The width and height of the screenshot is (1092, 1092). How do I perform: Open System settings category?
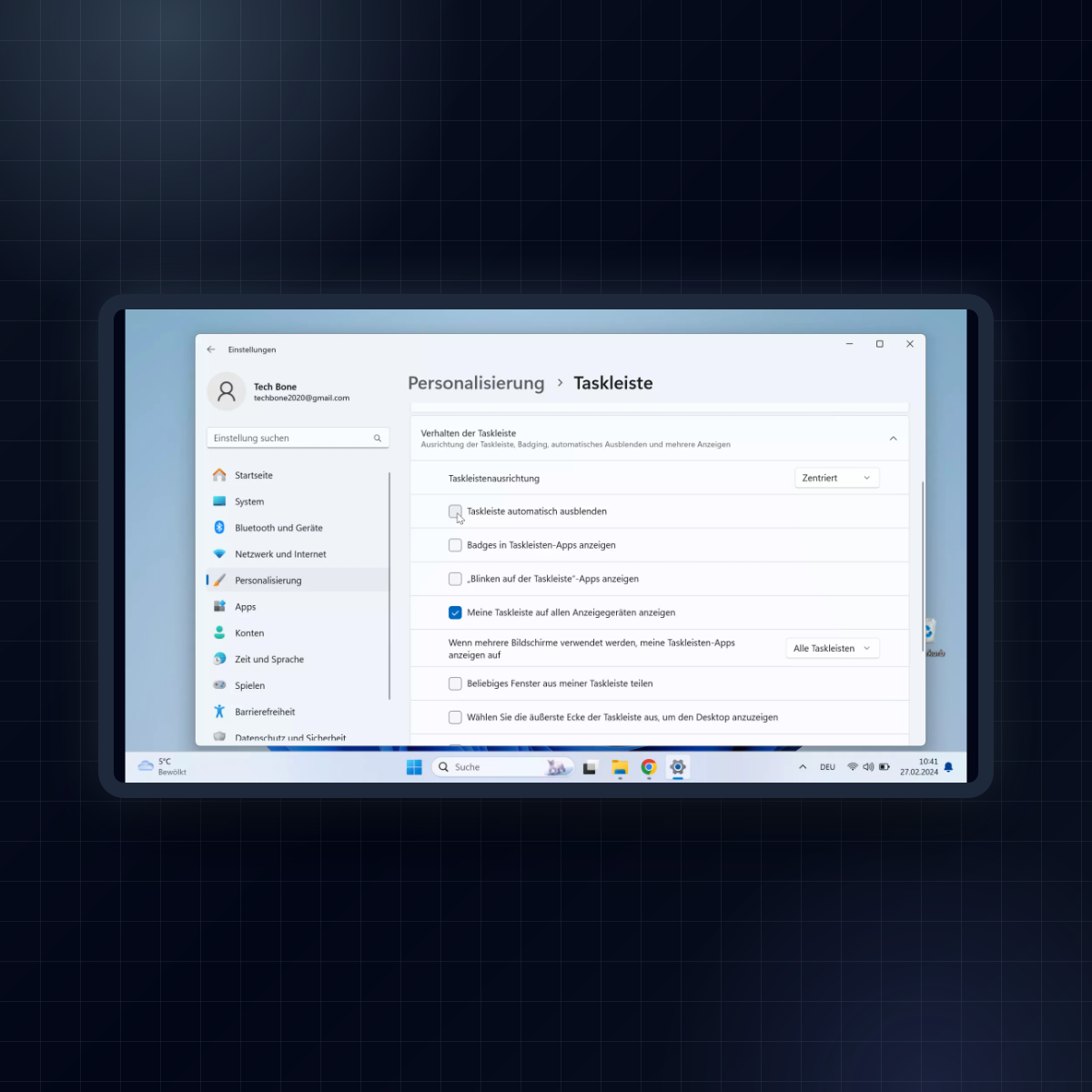(298, 501)
